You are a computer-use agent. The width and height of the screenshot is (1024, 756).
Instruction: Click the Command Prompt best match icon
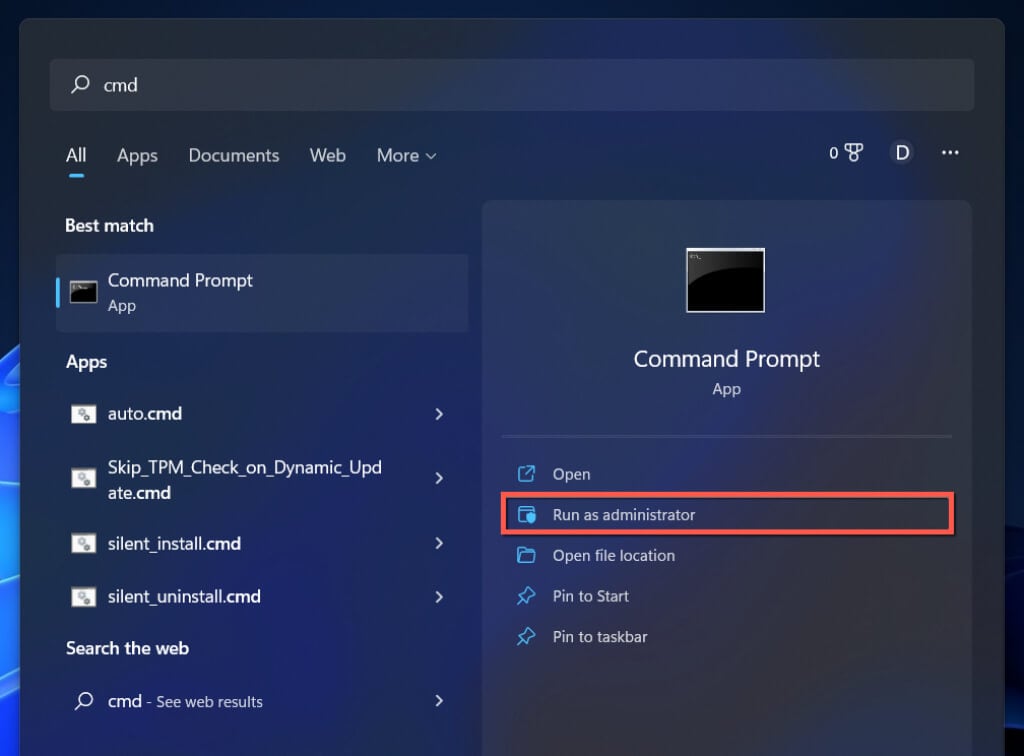tap(83, 292)
